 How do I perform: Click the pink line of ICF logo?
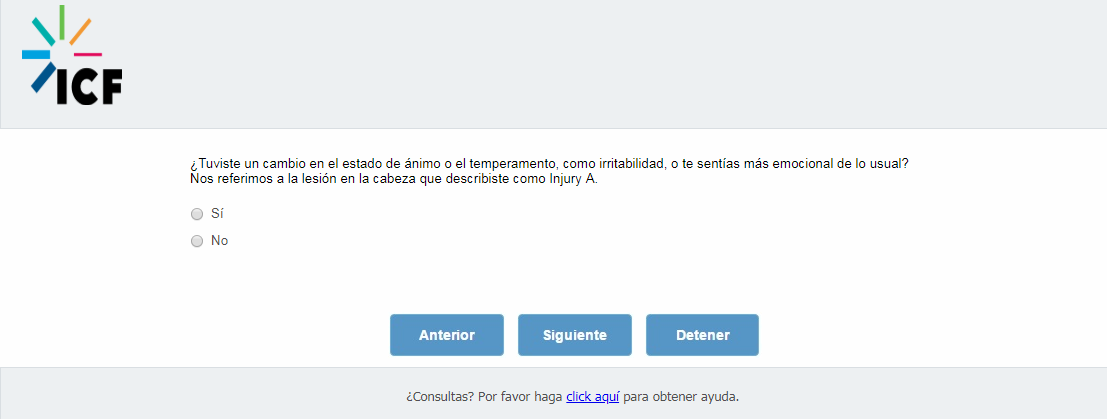click(88, 54)
